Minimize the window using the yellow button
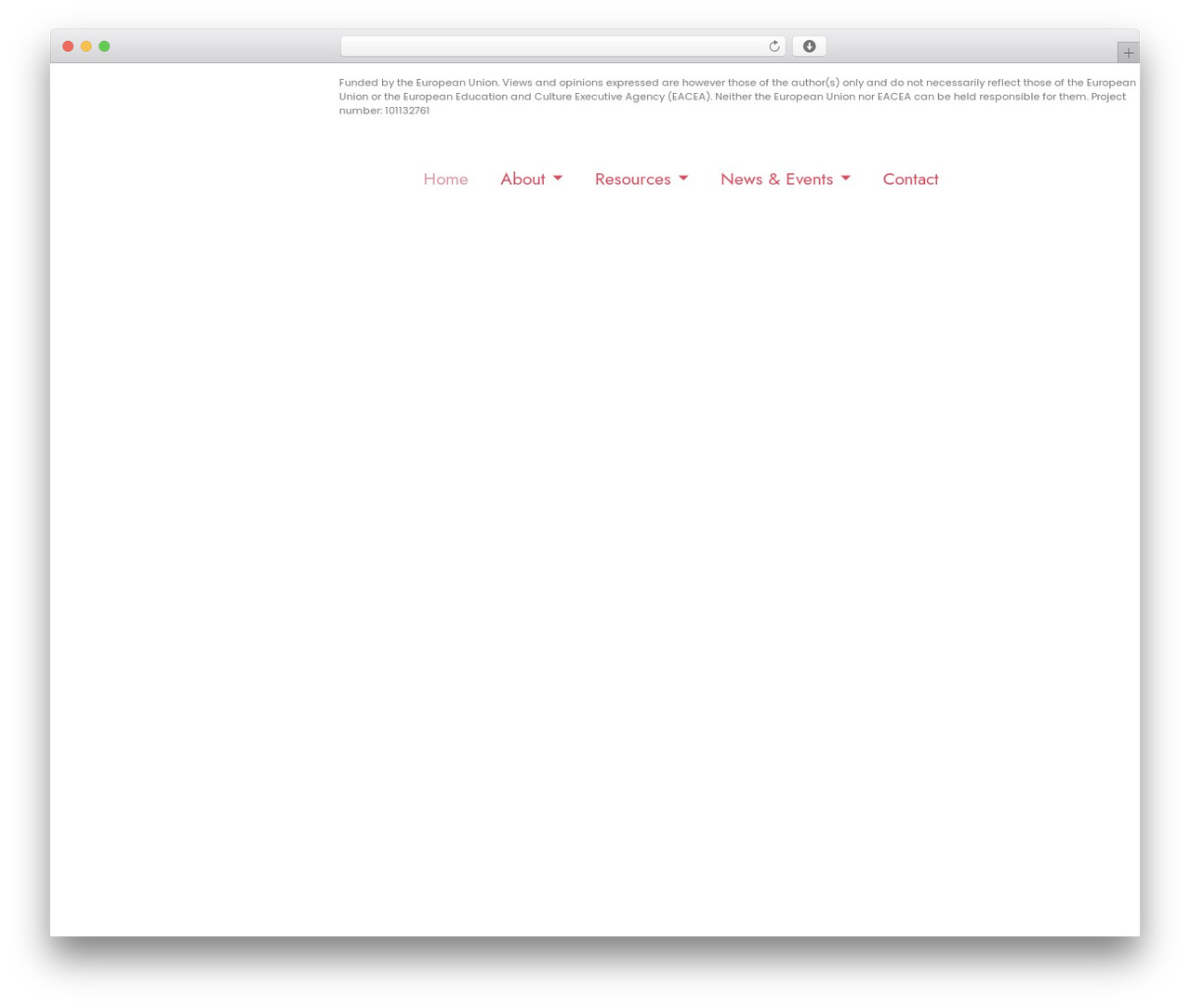This screenshot has width=1190, height=1008. [x=86, y=46]
